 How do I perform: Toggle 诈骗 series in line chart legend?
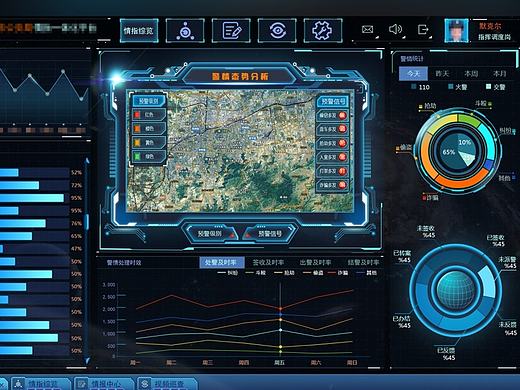coord(338,273)
